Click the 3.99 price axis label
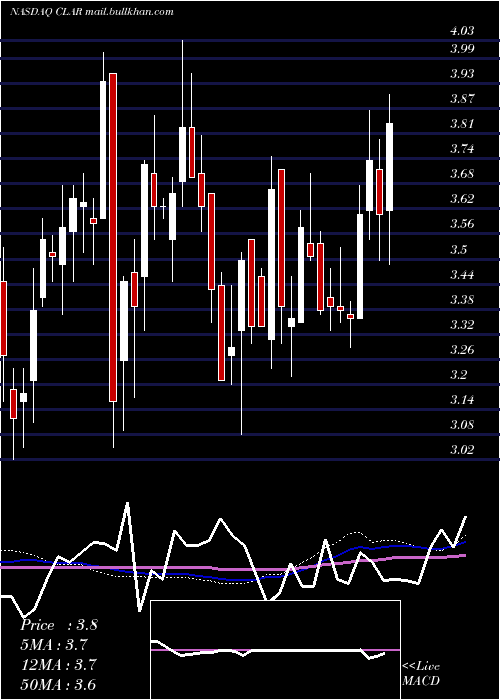Viewport: 500px width, 700px height. (x=462, y=49)
